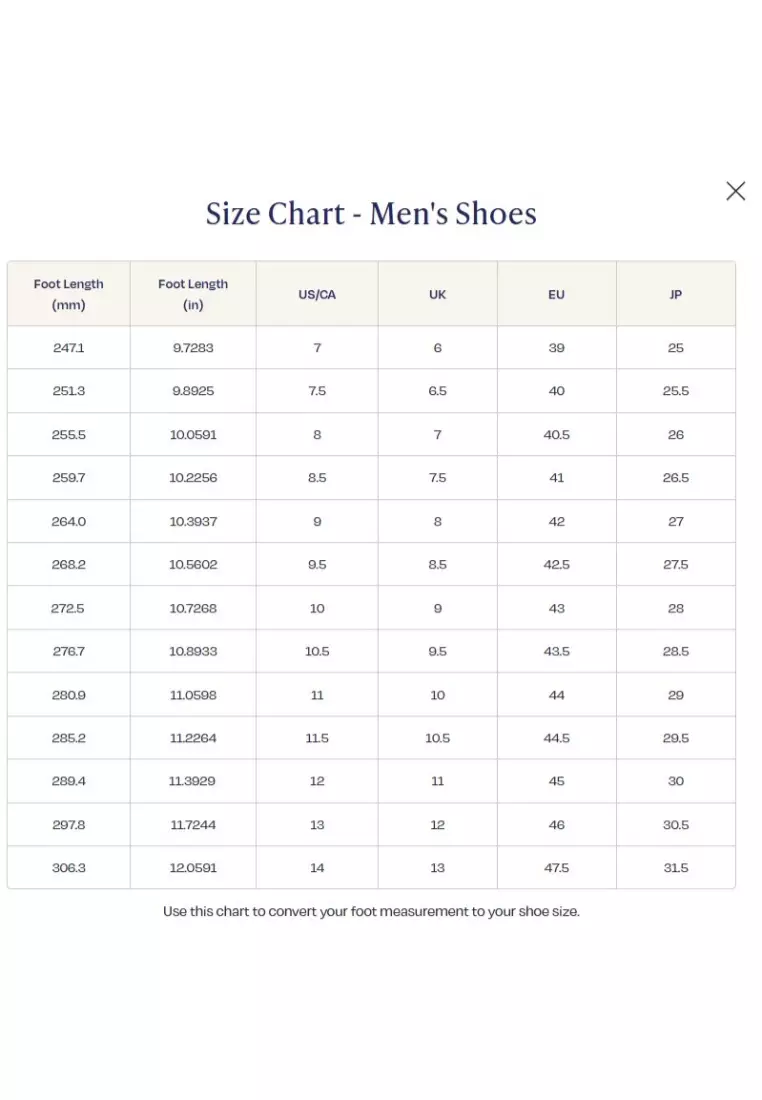Close the Size Chart dialog
The width and height of the screenshot is (762, 1100).
pos(735,190)
